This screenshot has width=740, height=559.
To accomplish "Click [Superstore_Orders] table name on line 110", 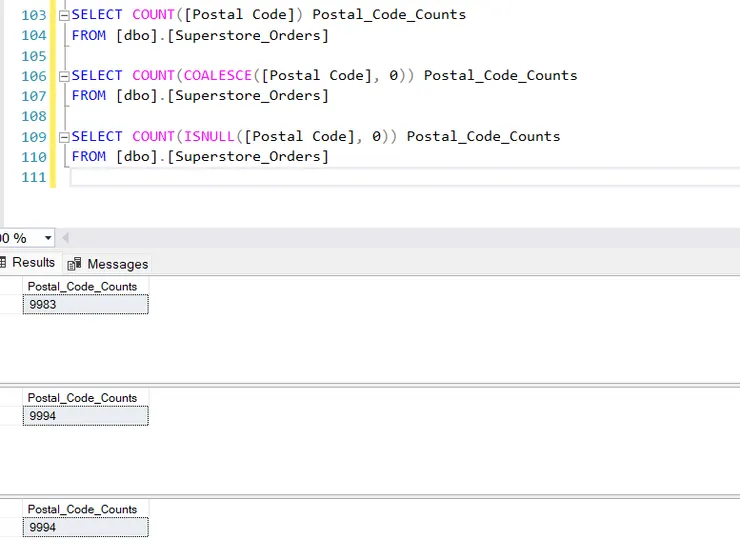I will pyautogui.click(x=248, y=156).
